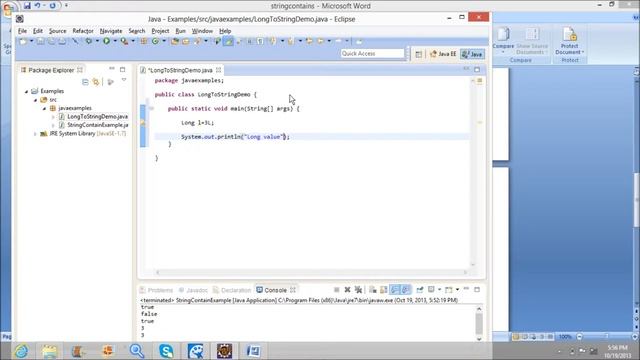The image size is (640, 360).
Task: Collapse the javaexamples package node
Action: click(44, 109)
